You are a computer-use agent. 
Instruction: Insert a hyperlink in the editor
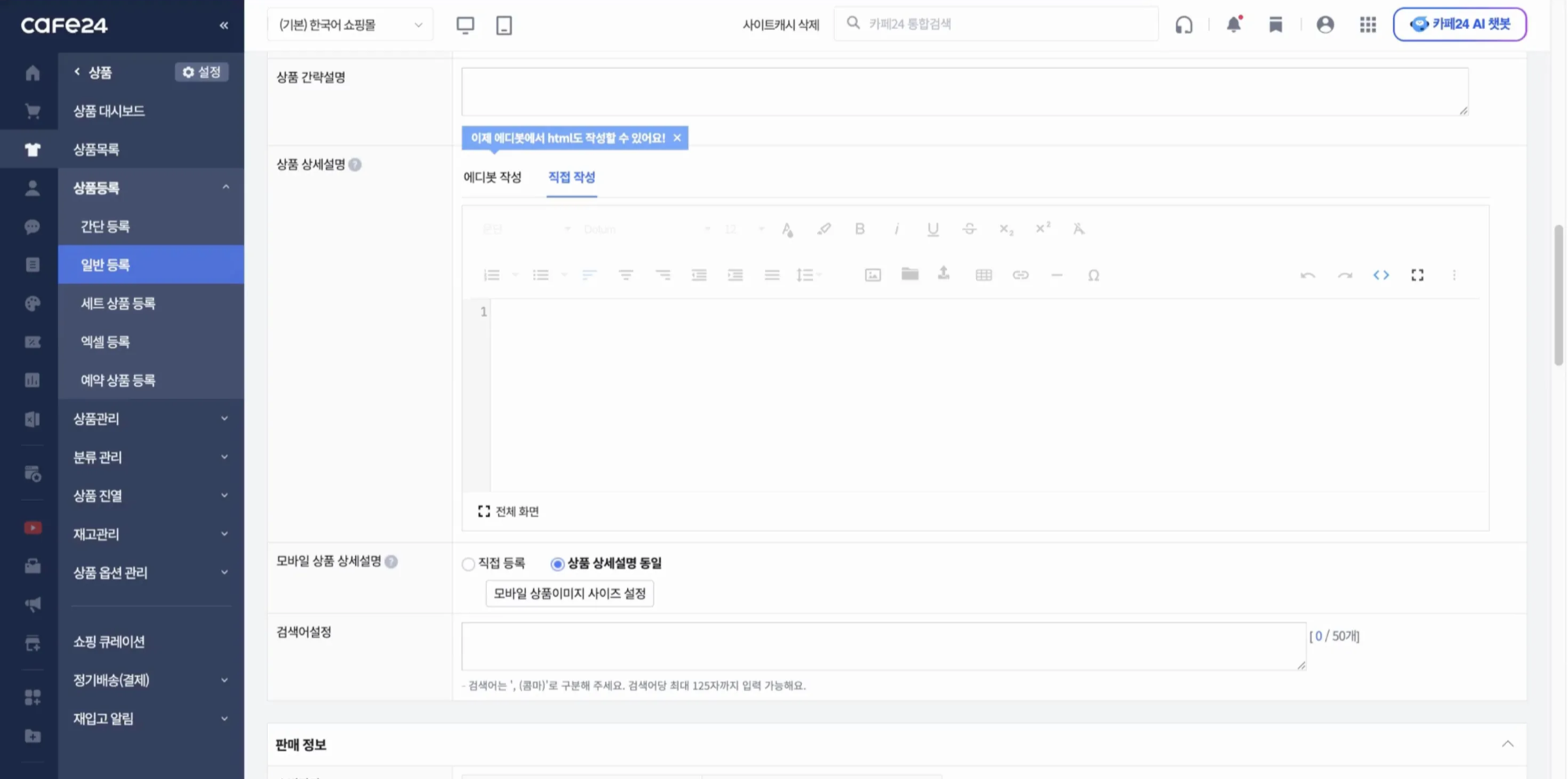click(1020, 275)
